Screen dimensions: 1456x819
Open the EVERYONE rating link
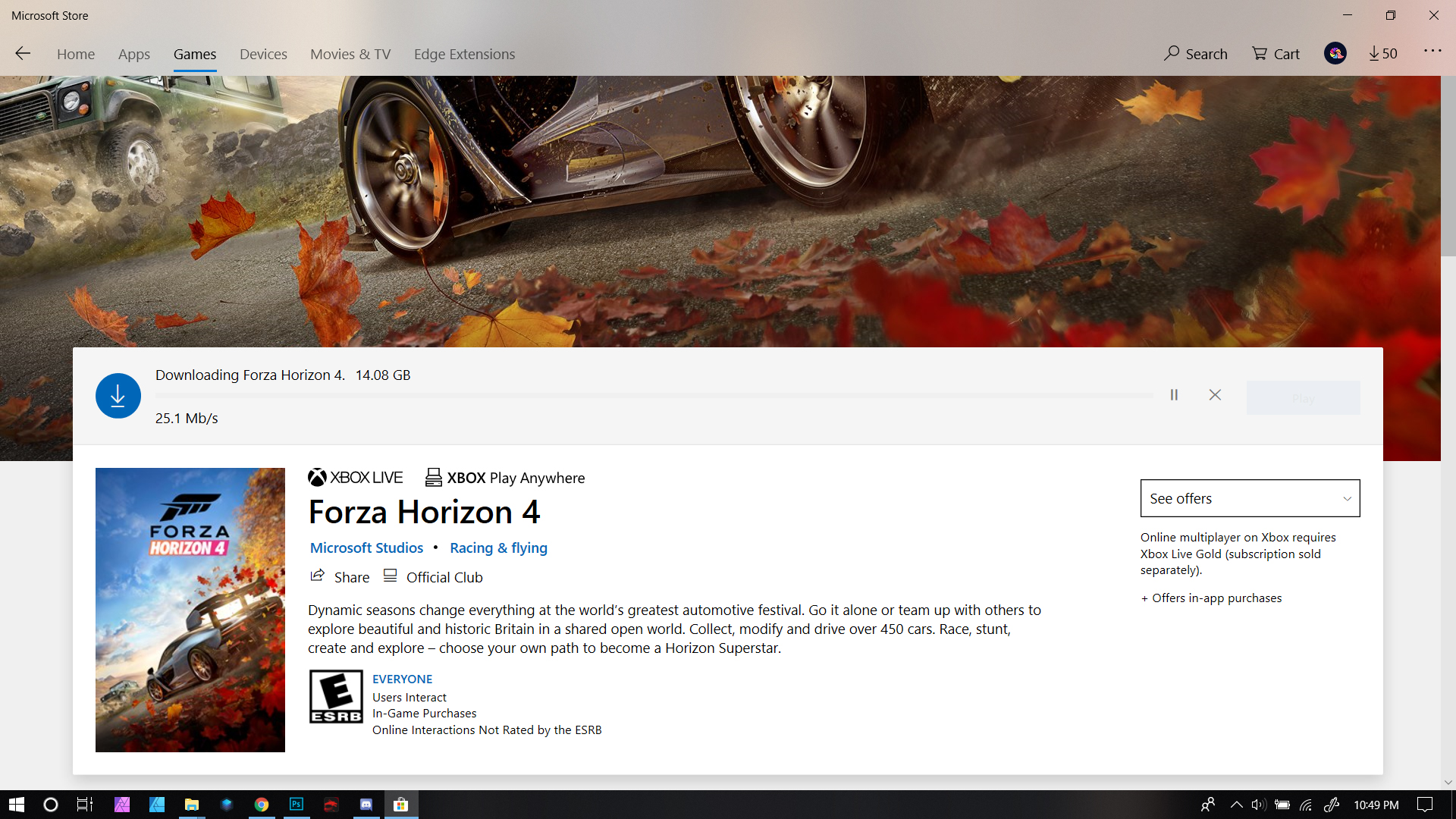coord(402,679)
